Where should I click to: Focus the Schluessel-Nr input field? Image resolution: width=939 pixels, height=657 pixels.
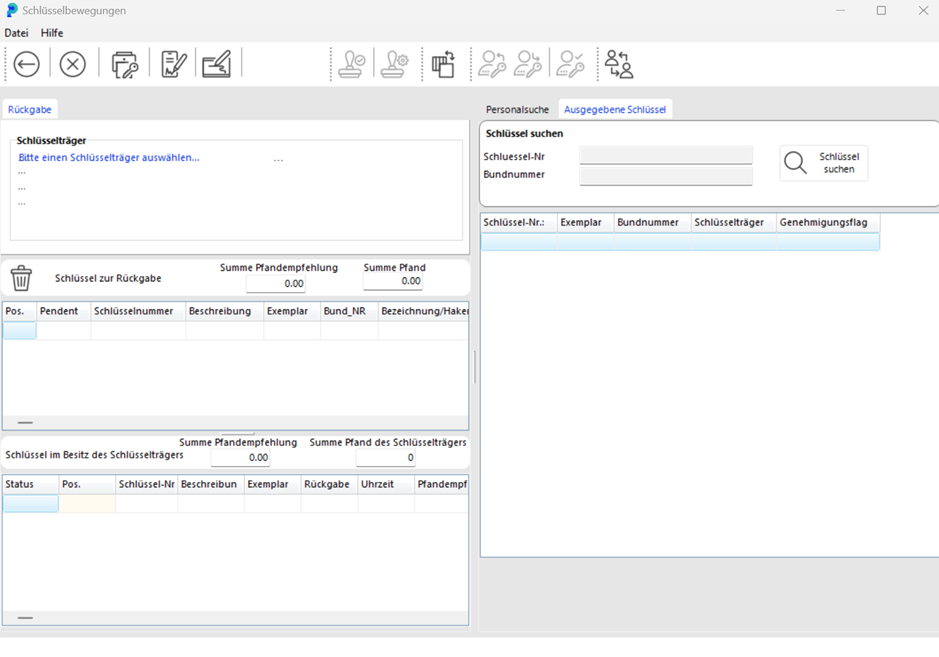[665, 156]
